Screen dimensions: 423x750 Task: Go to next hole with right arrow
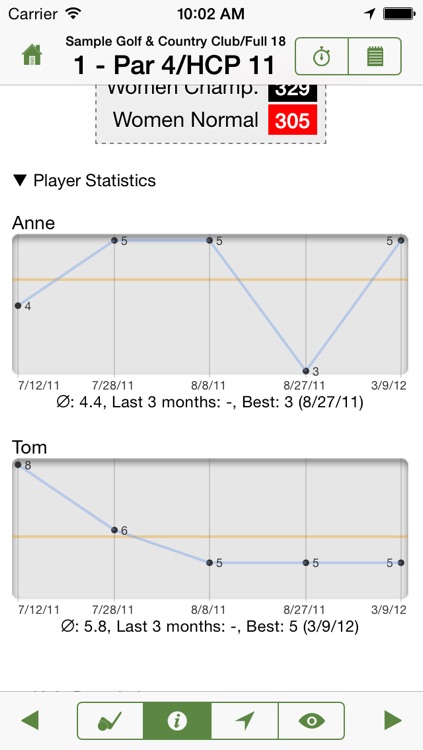[393, 720]
